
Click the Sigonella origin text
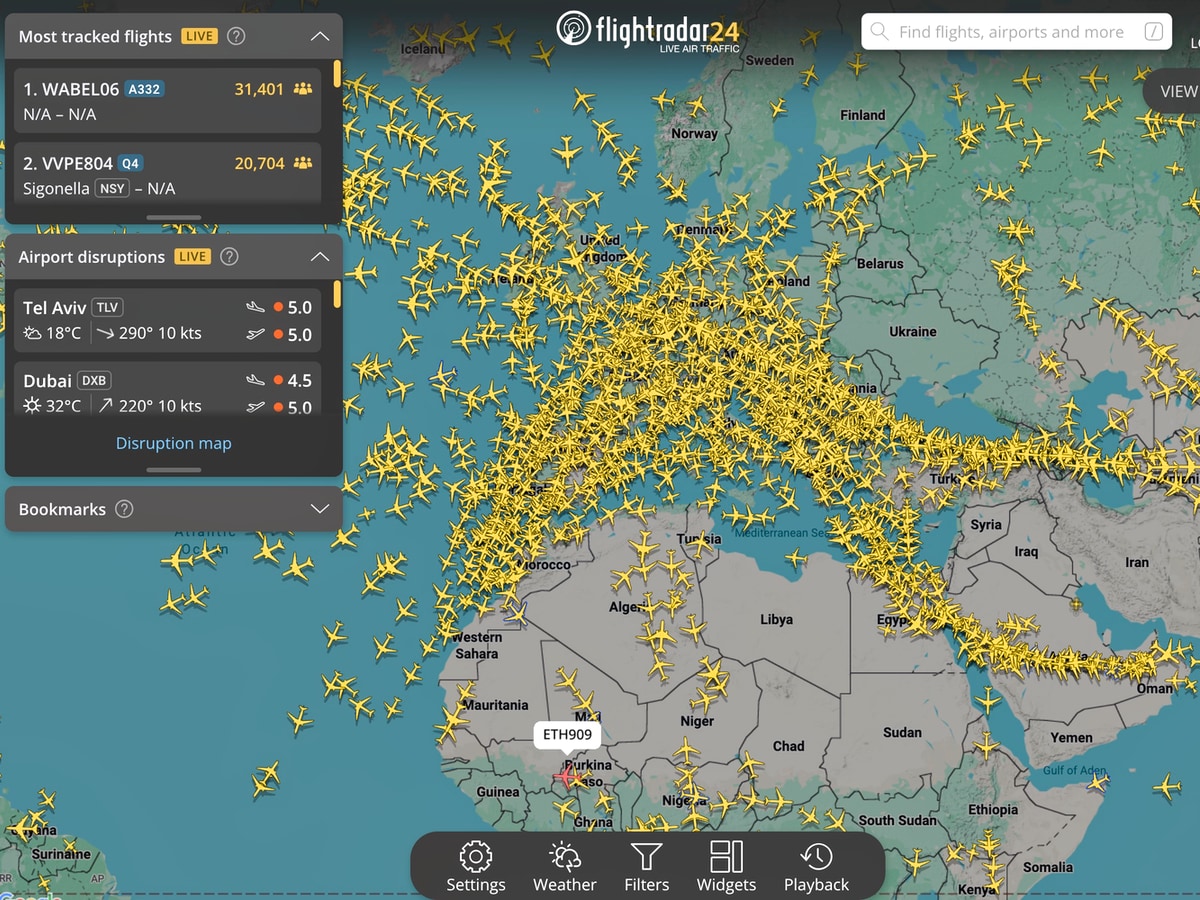tap(56, 189)
